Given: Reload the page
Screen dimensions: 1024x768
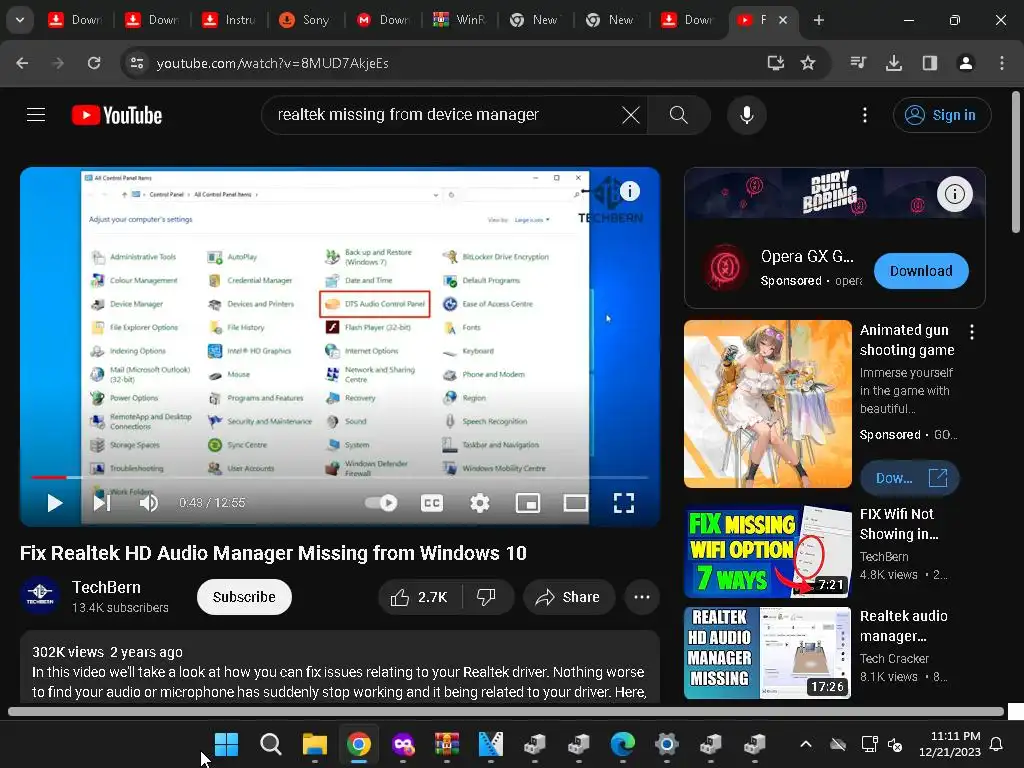Looking at the screenshot, I should pos(94,63).
